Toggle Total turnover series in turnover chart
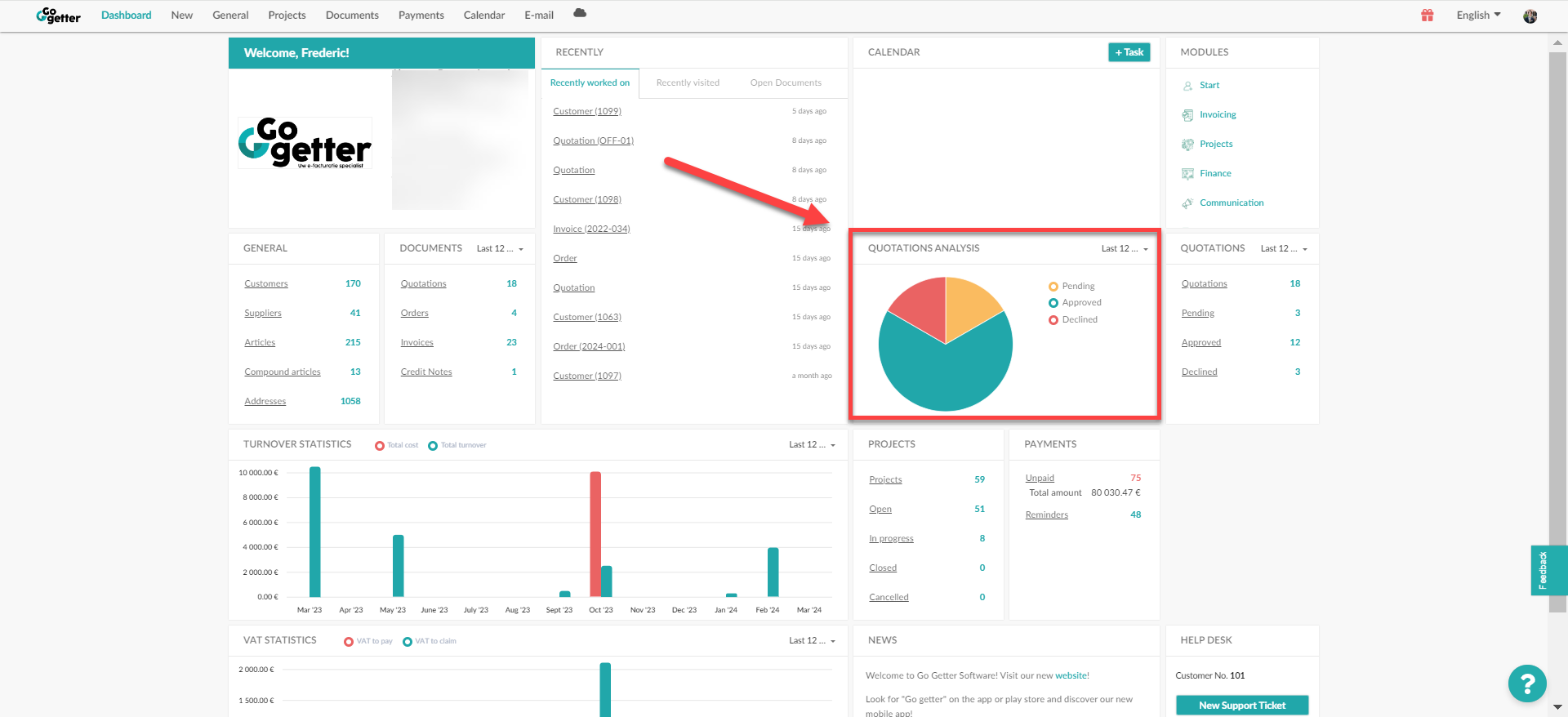The image size is (1568, 717). pos(457,446)
